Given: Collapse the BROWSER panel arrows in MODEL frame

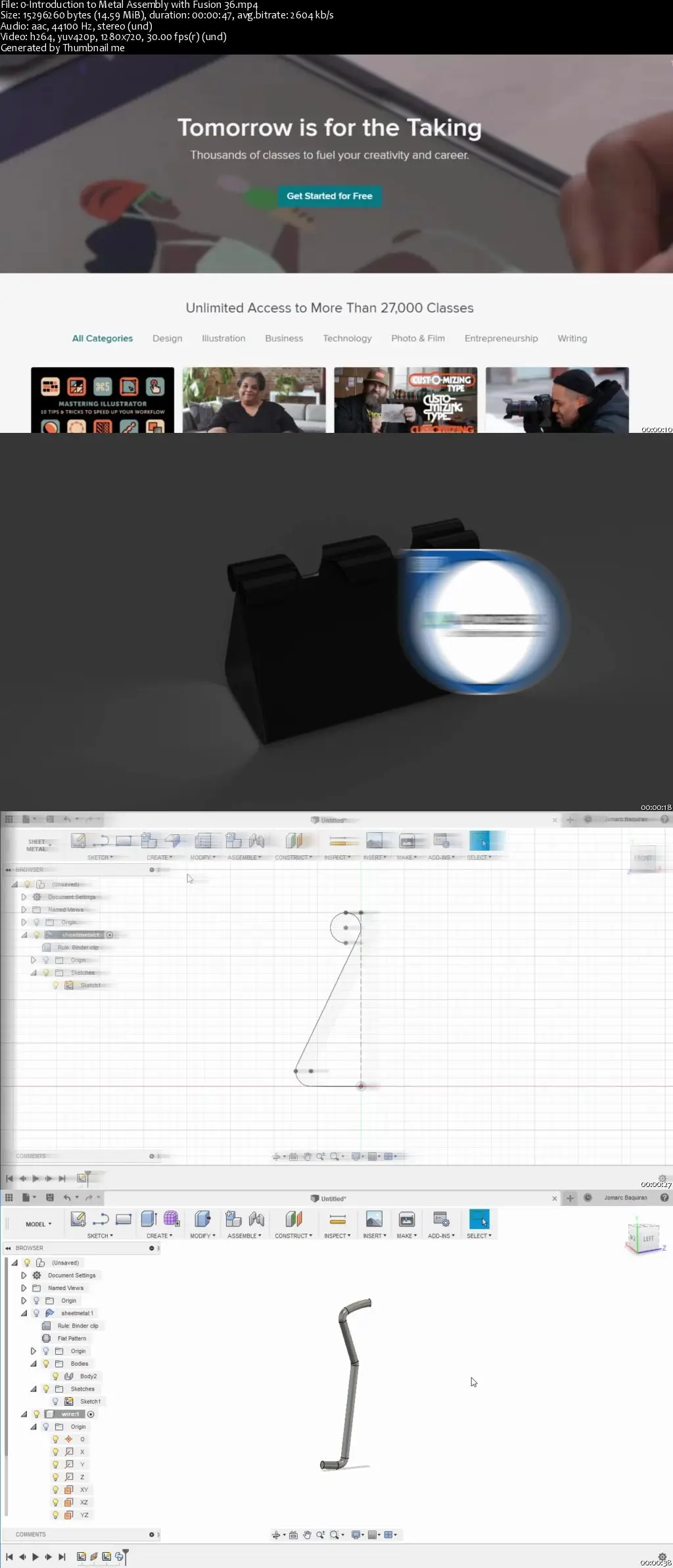Looking at the screenshot, I should point(8,1247).
